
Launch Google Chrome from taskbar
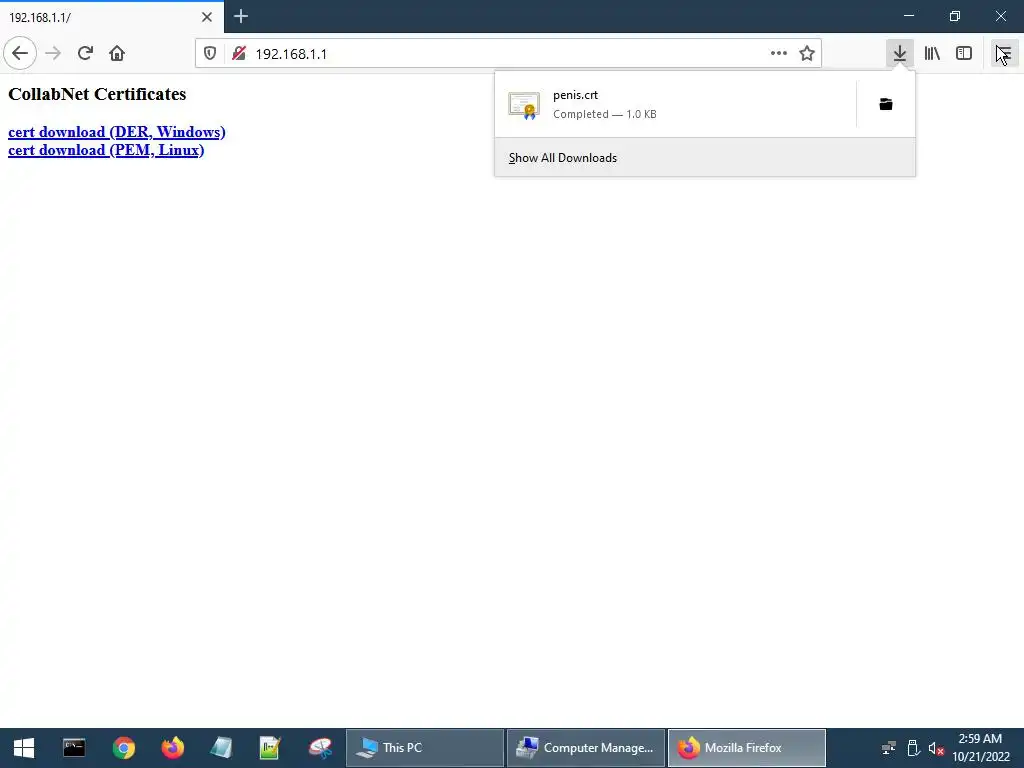coord(123,748)
